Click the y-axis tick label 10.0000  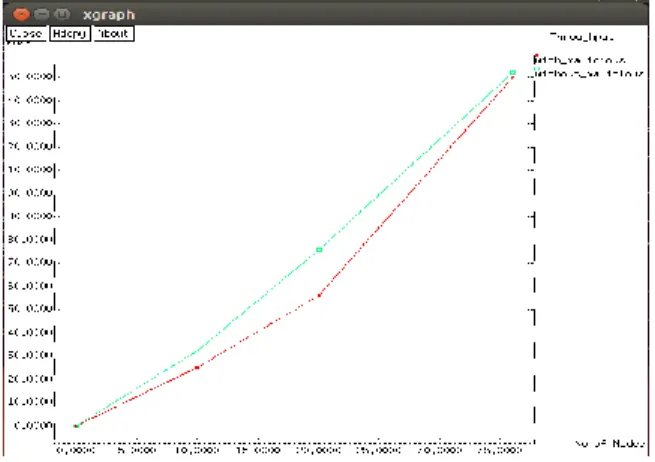(x=31, y=401)
